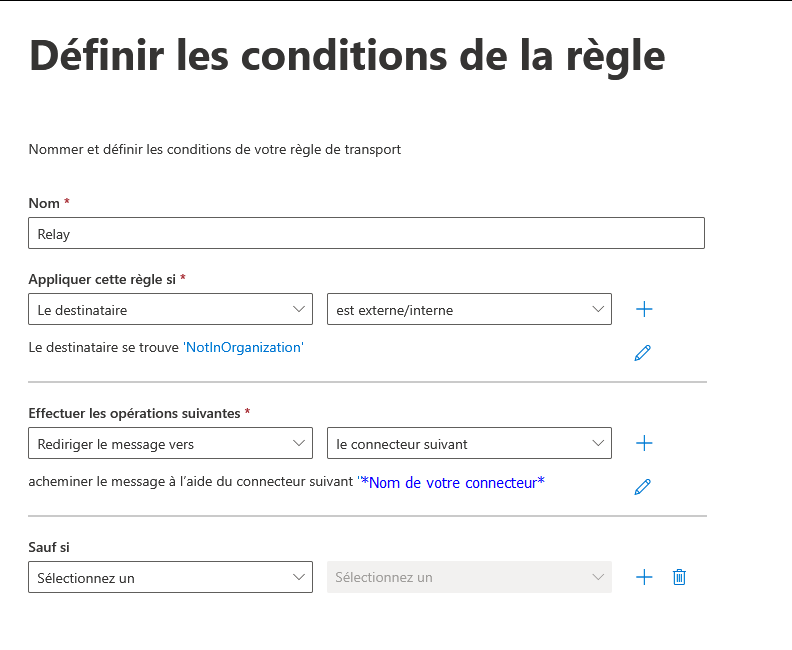Open the '*Nom de votre connecteur*' link
The width and height of the screenshot is (792, 650).
pos(451,482)
